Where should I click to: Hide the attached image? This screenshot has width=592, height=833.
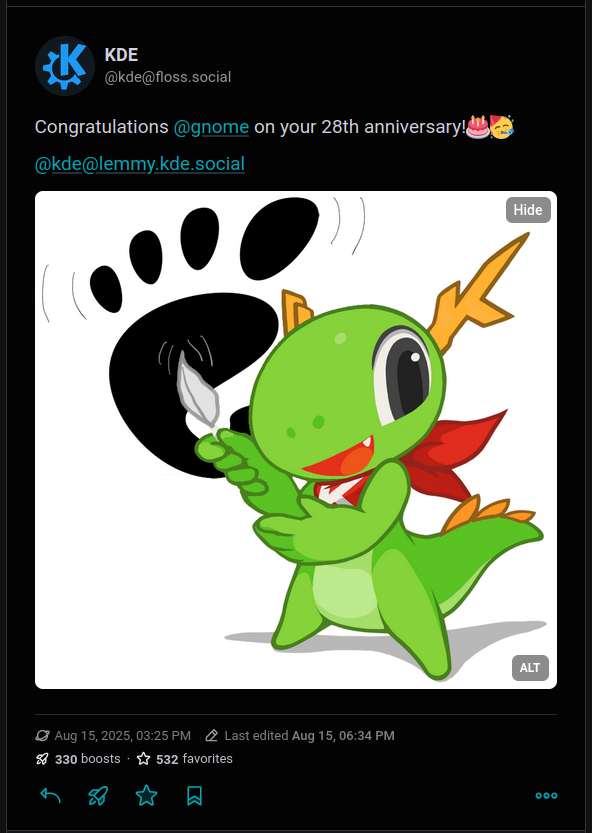[x=528, y=210]
